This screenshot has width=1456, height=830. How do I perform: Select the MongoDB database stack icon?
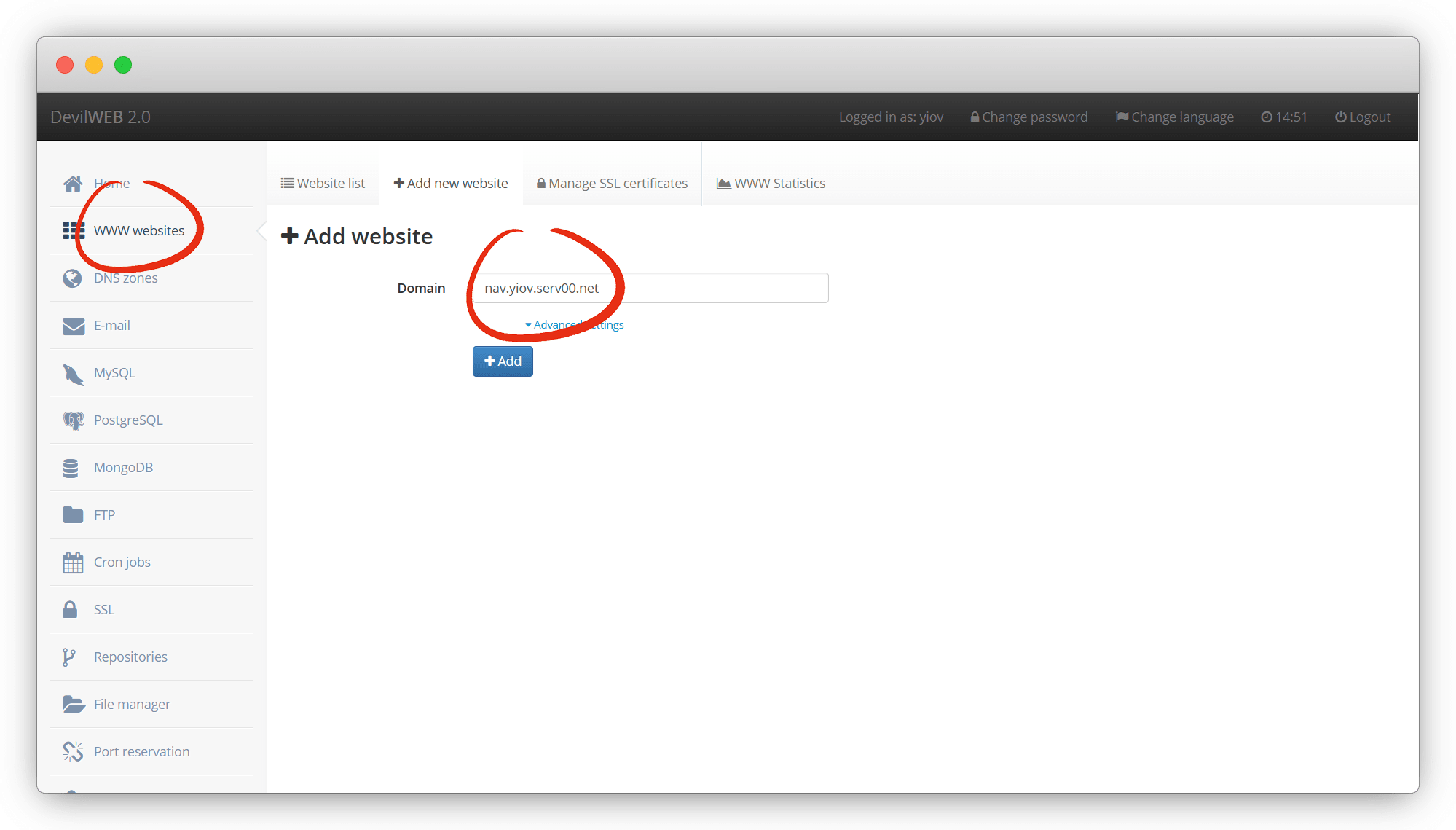coord(71,468)
